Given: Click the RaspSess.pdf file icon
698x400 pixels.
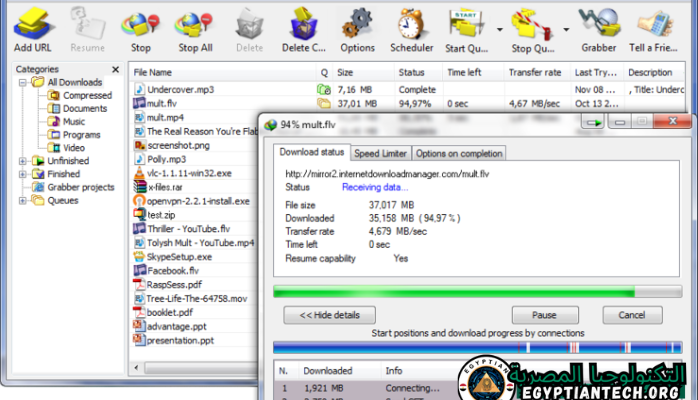Looking at the screenshot, I should 139,284.
